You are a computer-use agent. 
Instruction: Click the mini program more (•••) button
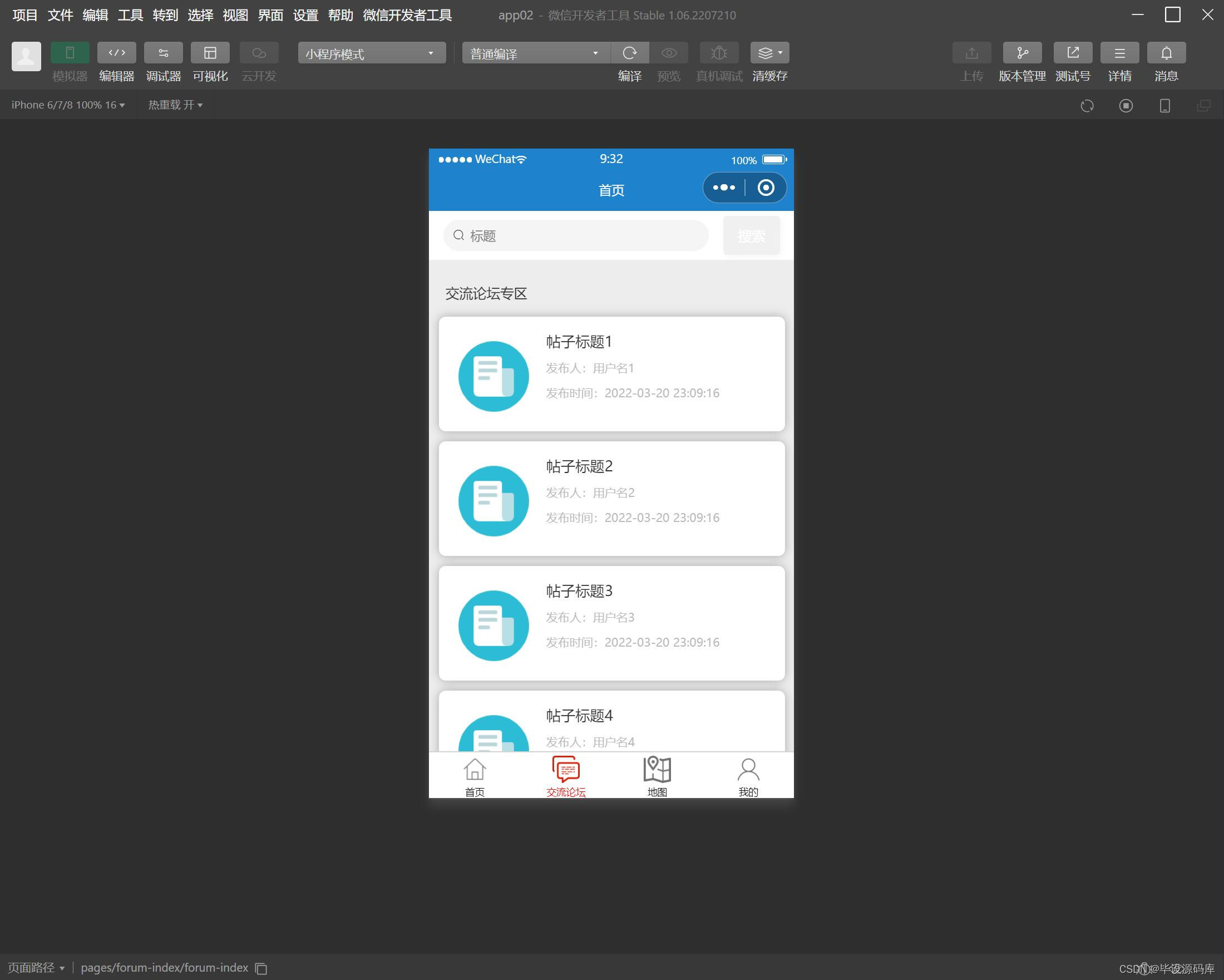[724, 188]
